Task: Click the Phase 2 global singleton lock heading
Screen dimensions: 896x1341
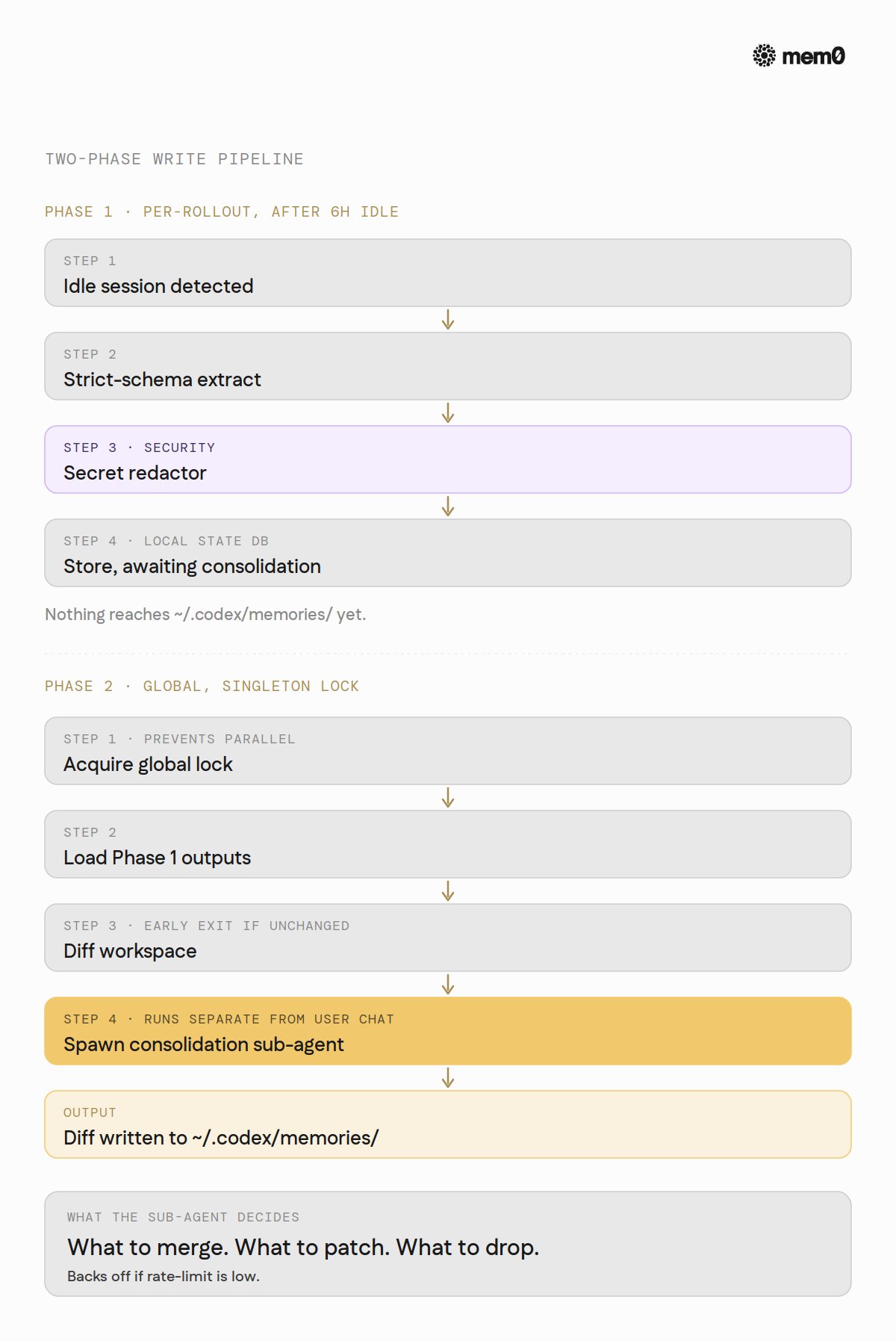Action: click(202, 687)
